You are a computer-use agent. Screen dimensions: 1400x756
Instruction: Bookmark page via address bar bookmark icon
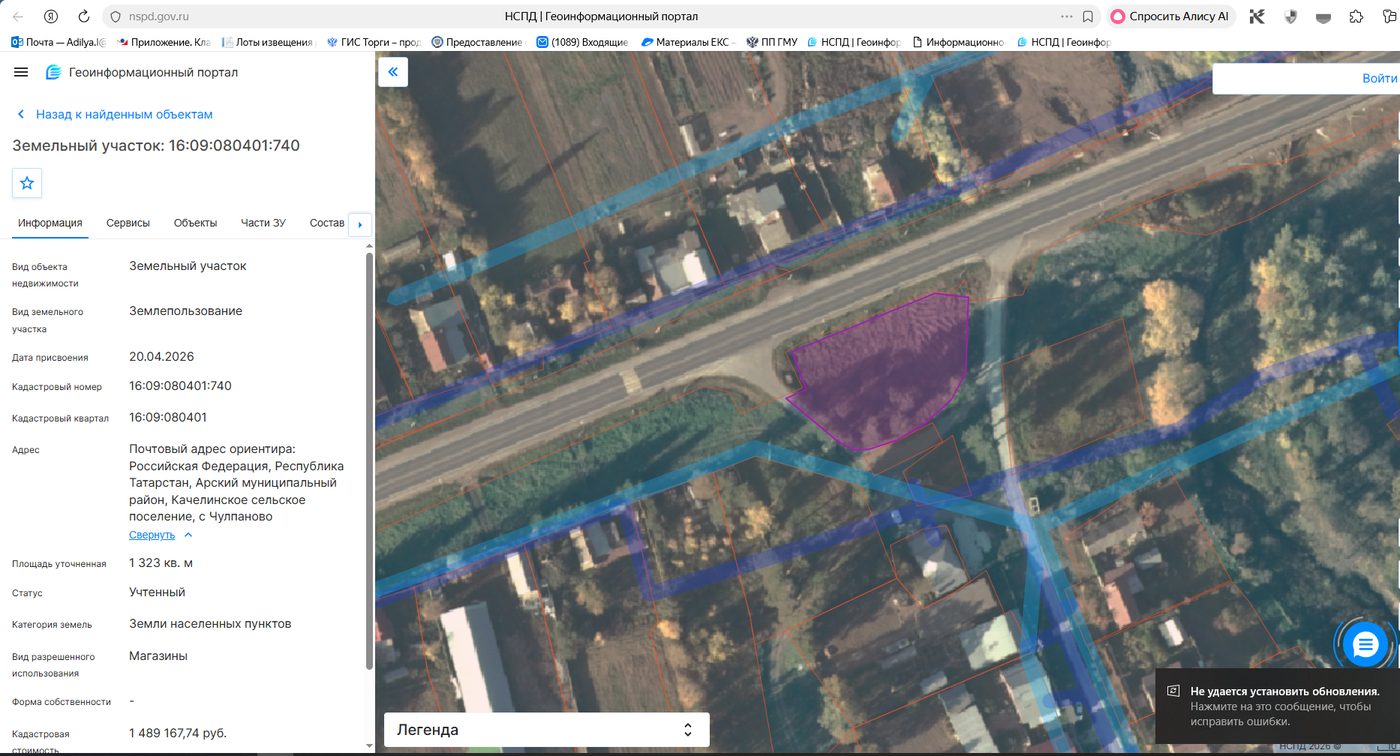tap(1088, 17)
